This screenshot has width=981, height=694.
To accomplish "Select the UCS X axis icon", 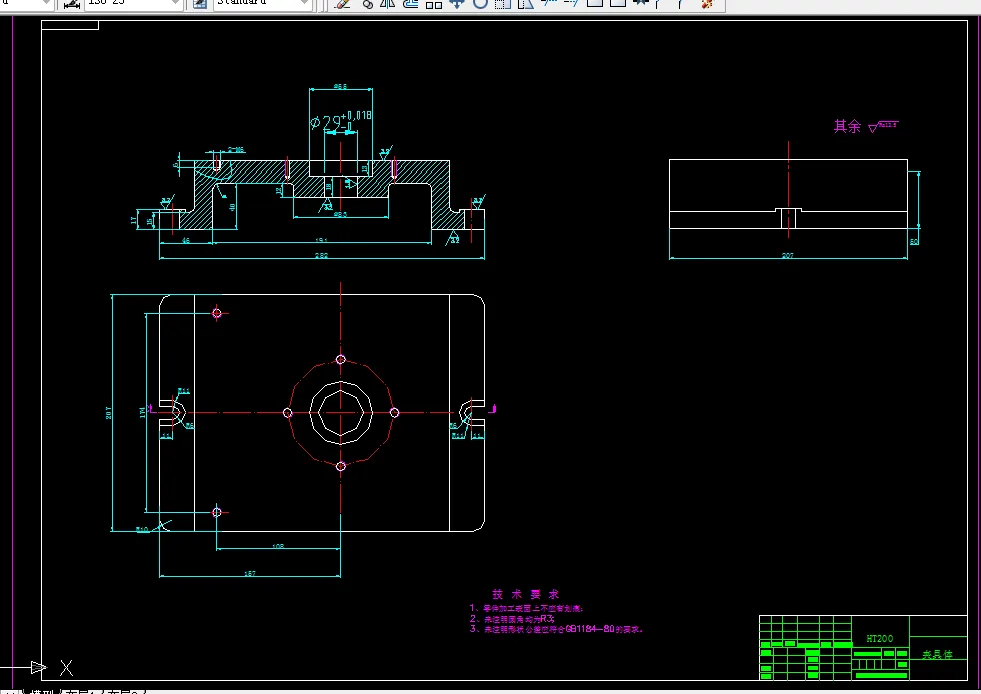I will click(x=41, y=667).
